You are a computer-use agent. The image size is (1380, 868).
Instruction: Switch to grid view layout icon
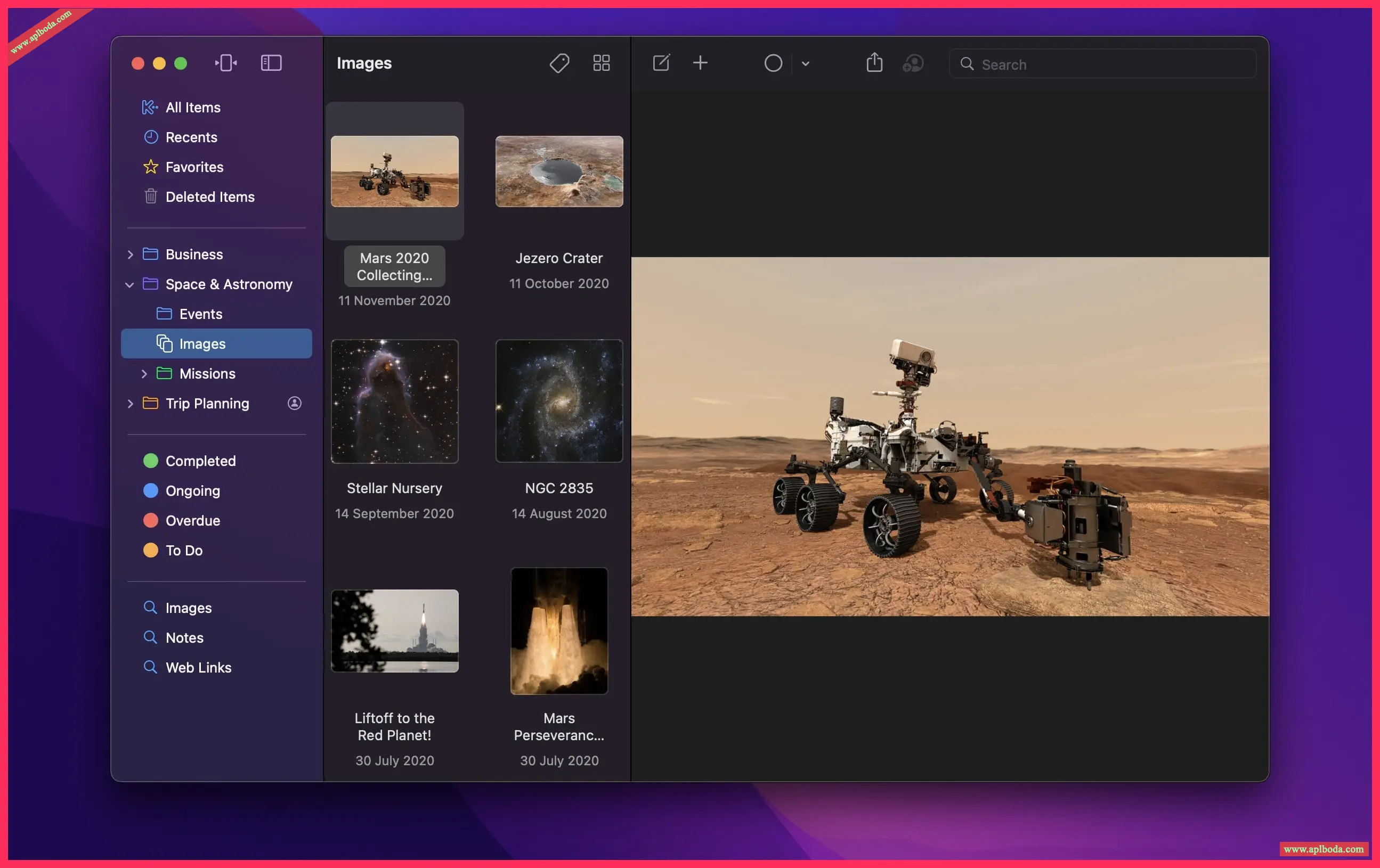[601, 63]
